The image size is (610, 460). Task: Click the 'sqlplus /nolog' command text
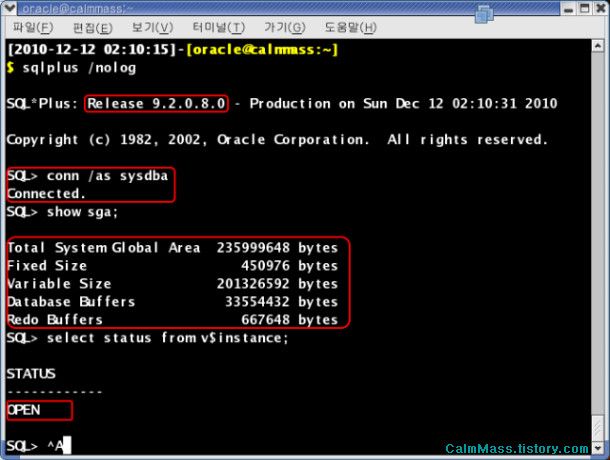[x=79, y=68]
